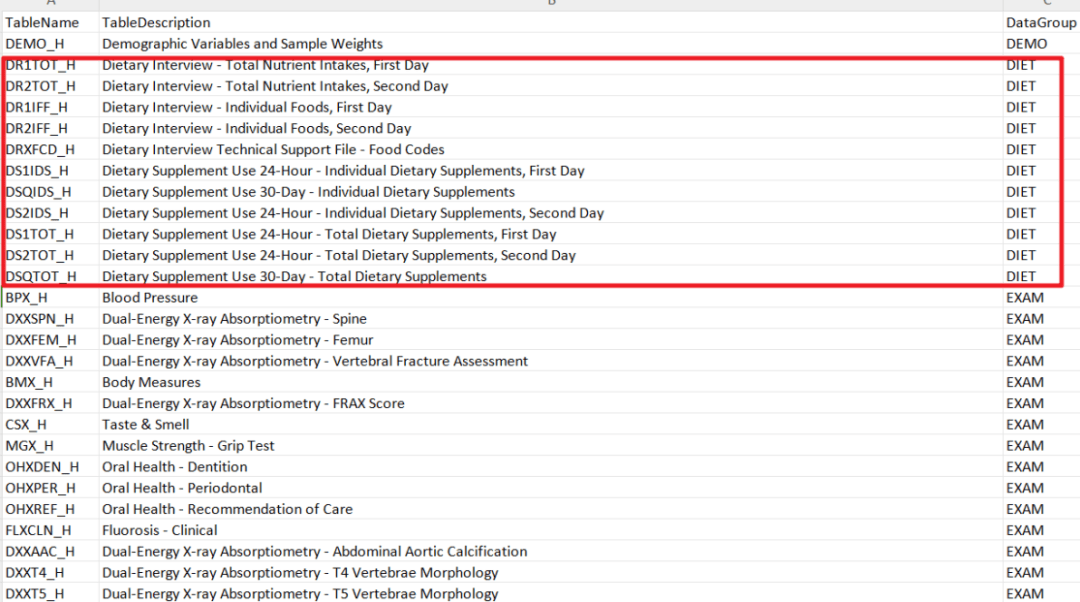Click the DIET cell in DSQTOT_H row
This screenshot has width=1080, height=602.
coord(1021,277)
